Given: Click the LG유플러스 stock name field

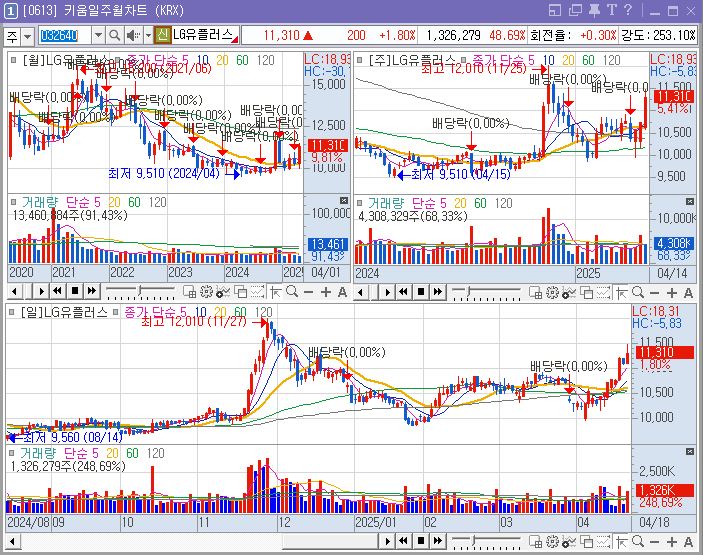Looking at the screenshot, I should (x=205, y=35).
